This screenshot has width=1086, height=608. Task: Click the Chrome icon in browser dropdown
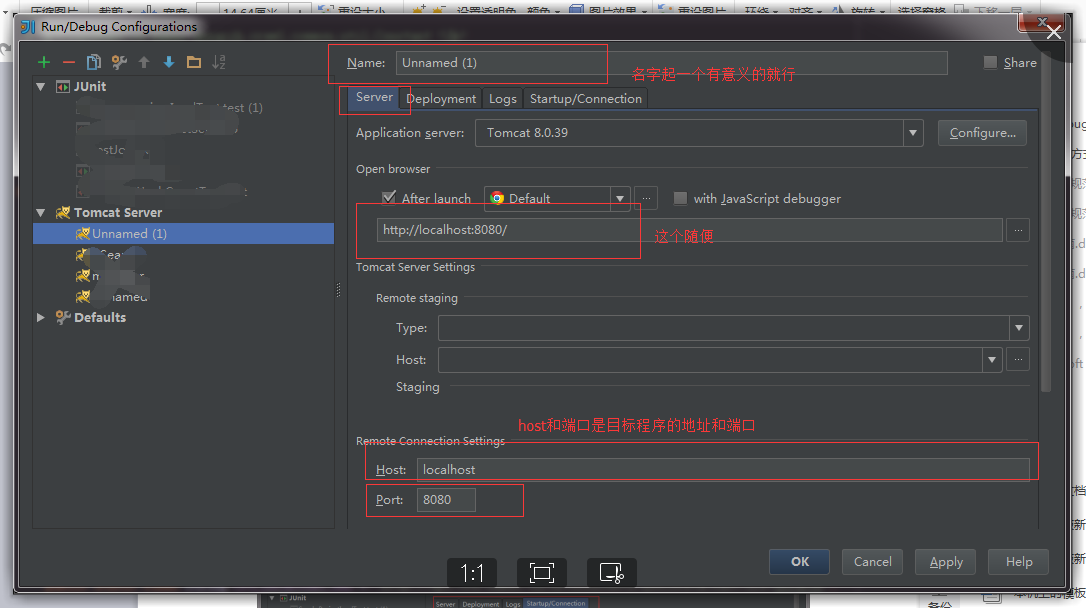click(497, 198)
